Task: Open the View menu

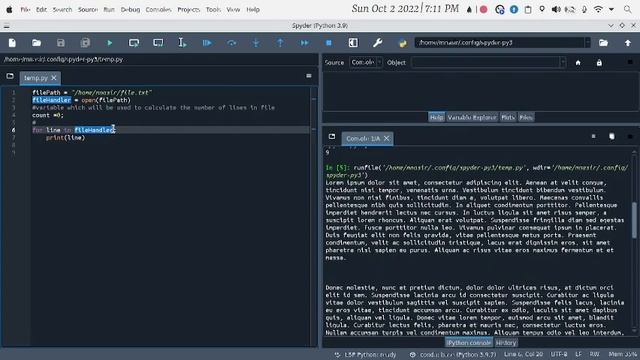Action: tap(233, 9)
